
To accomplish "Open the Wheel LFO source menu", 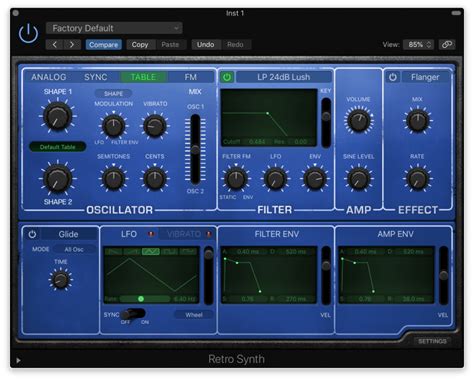I will point(194,315).
